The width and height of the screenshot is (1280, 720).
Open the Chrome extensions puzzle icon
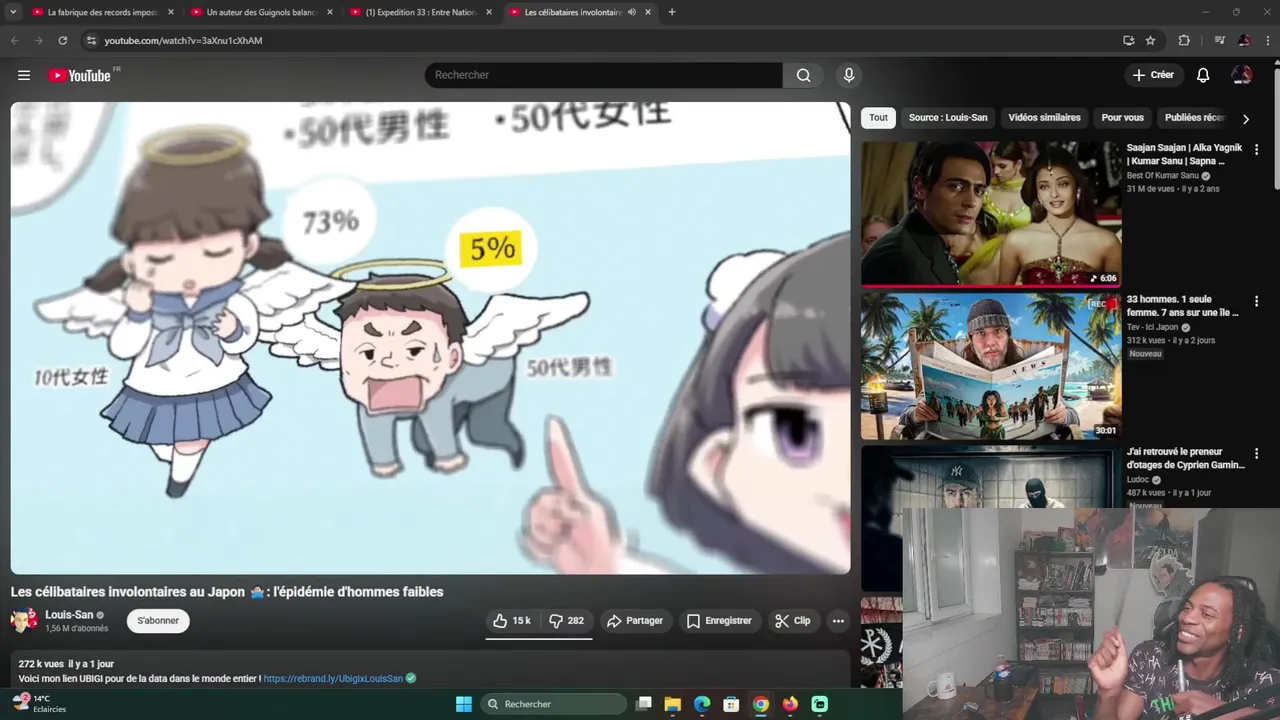[1184, 40]
